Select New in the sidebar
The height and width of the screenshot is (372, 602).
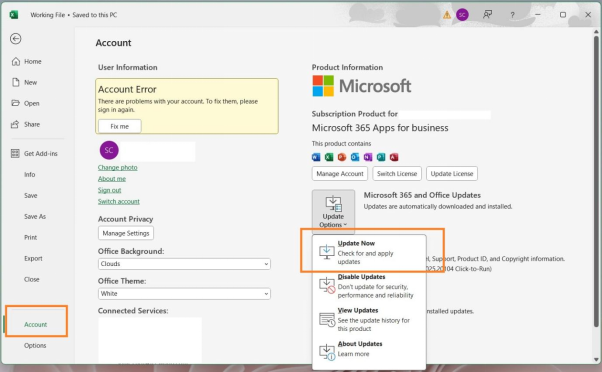click(25, 83)
